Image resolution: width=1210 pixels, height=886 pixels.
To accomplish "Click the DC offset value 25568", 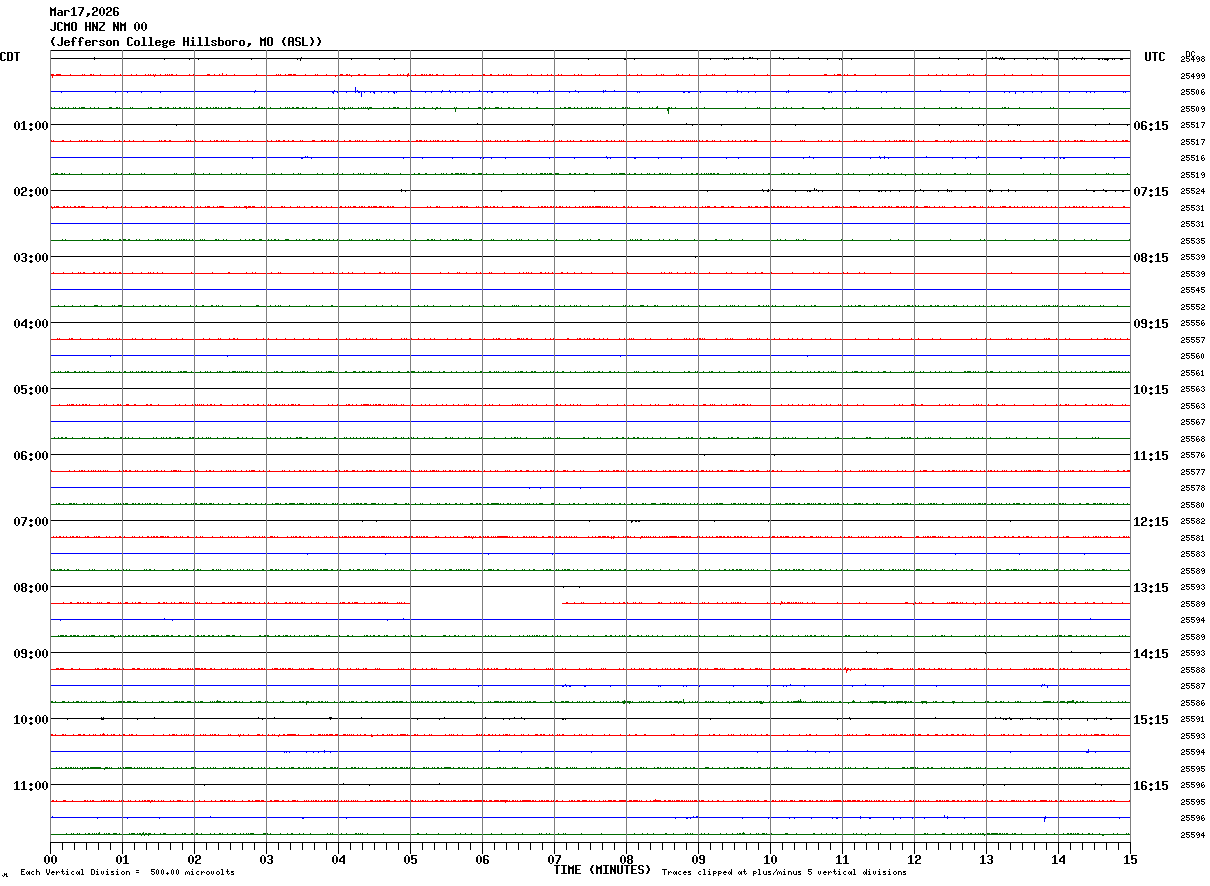I will click(x=1193, y=439).
